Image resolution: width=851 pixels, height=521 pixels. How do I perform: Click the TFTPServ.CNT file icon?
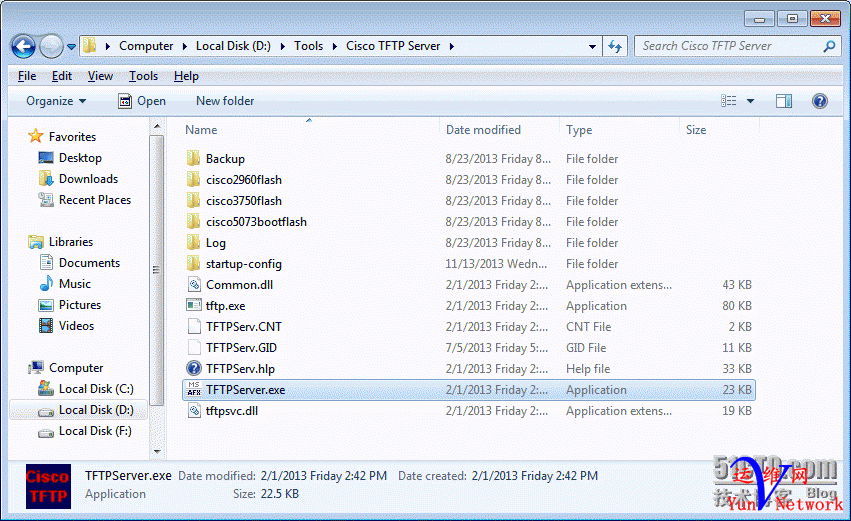194,326
